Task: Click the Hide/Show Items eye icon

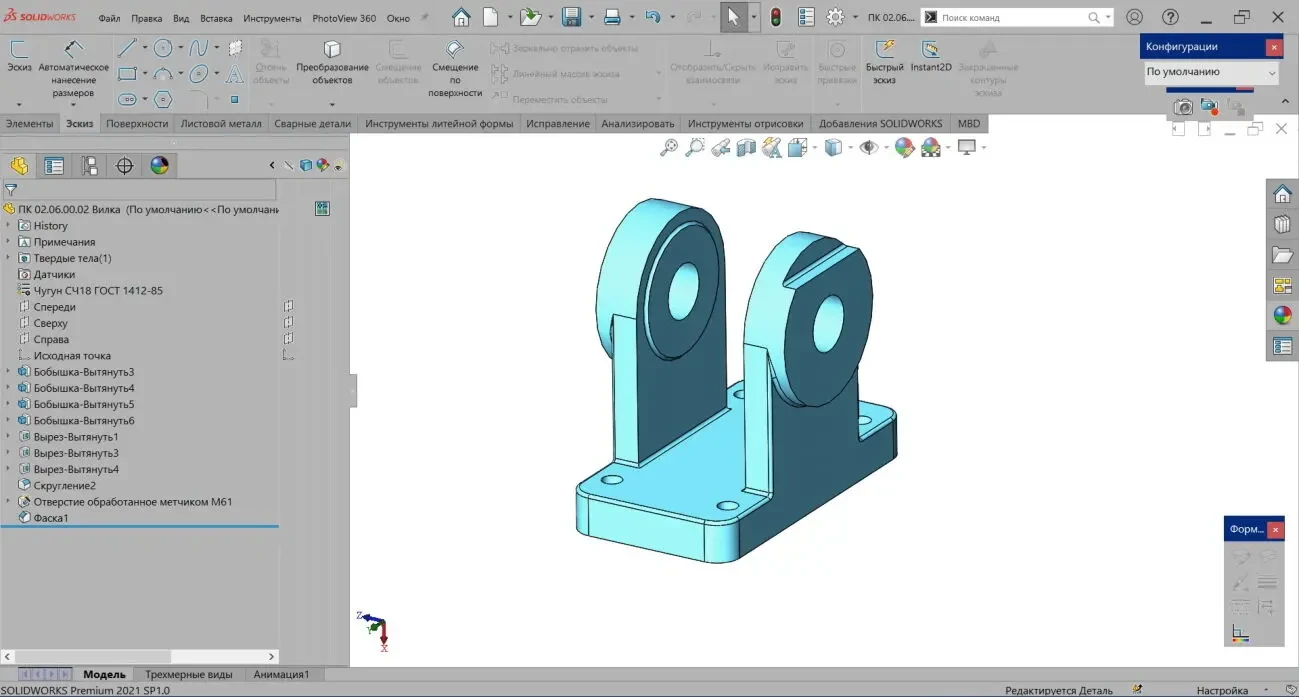Action: pos(868,147)
